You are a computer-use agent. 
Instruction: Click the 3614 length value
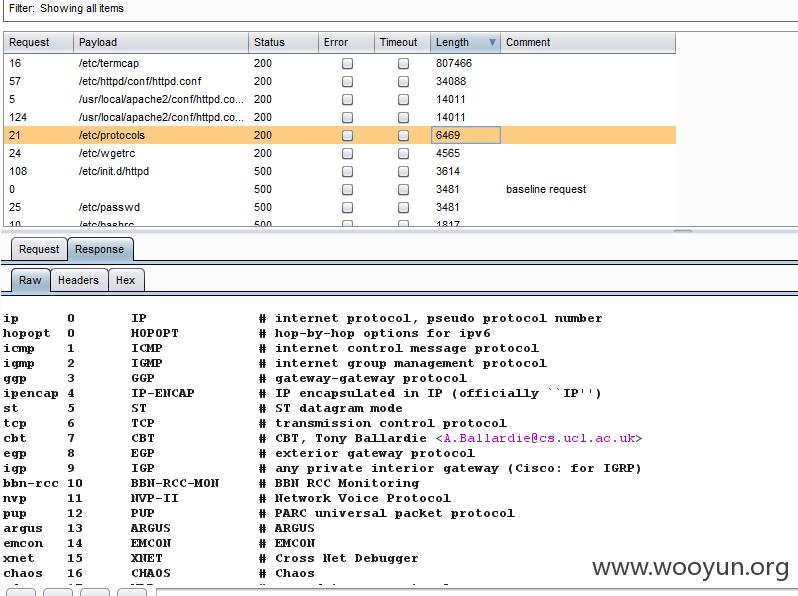(448, 172)
